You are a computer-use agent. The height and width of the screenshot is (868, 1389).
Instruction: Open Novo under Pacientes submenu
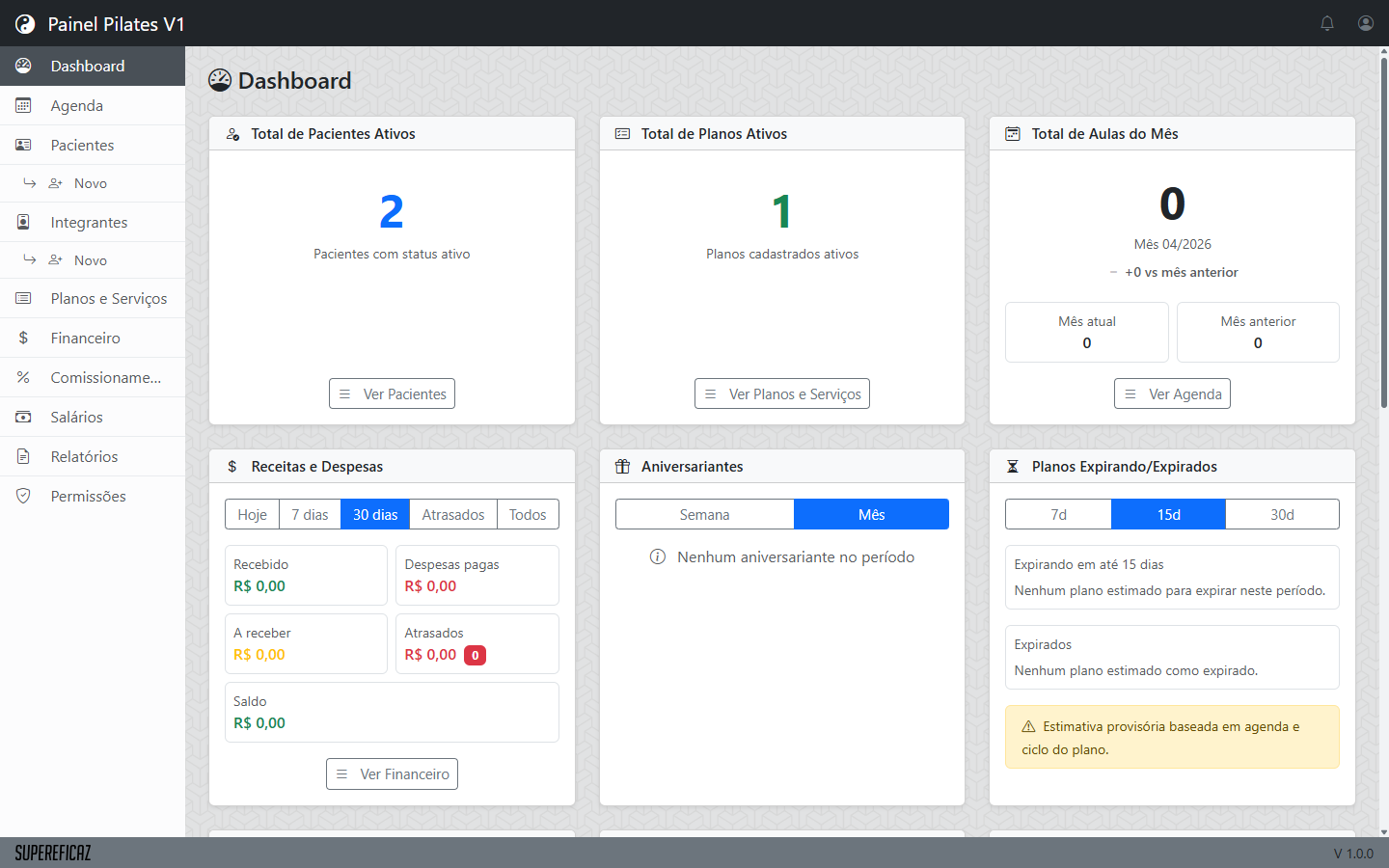(90, 183)
